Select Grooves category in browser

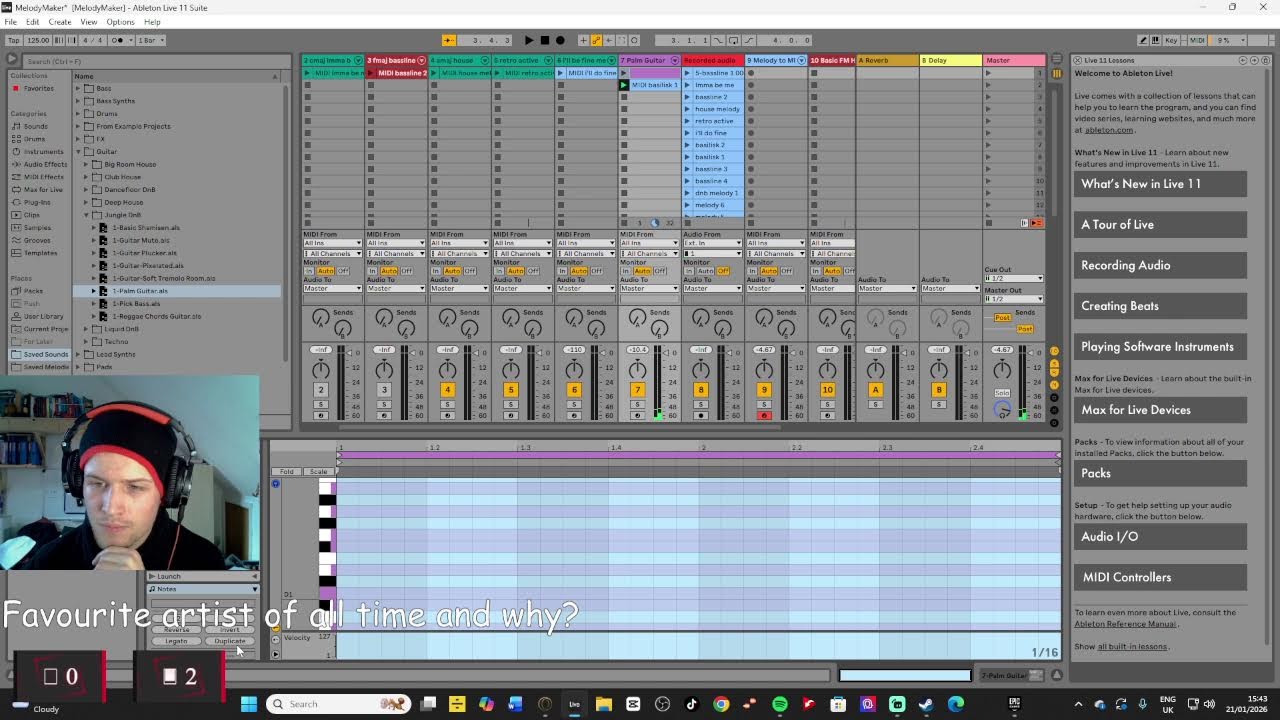pos(37,240)
